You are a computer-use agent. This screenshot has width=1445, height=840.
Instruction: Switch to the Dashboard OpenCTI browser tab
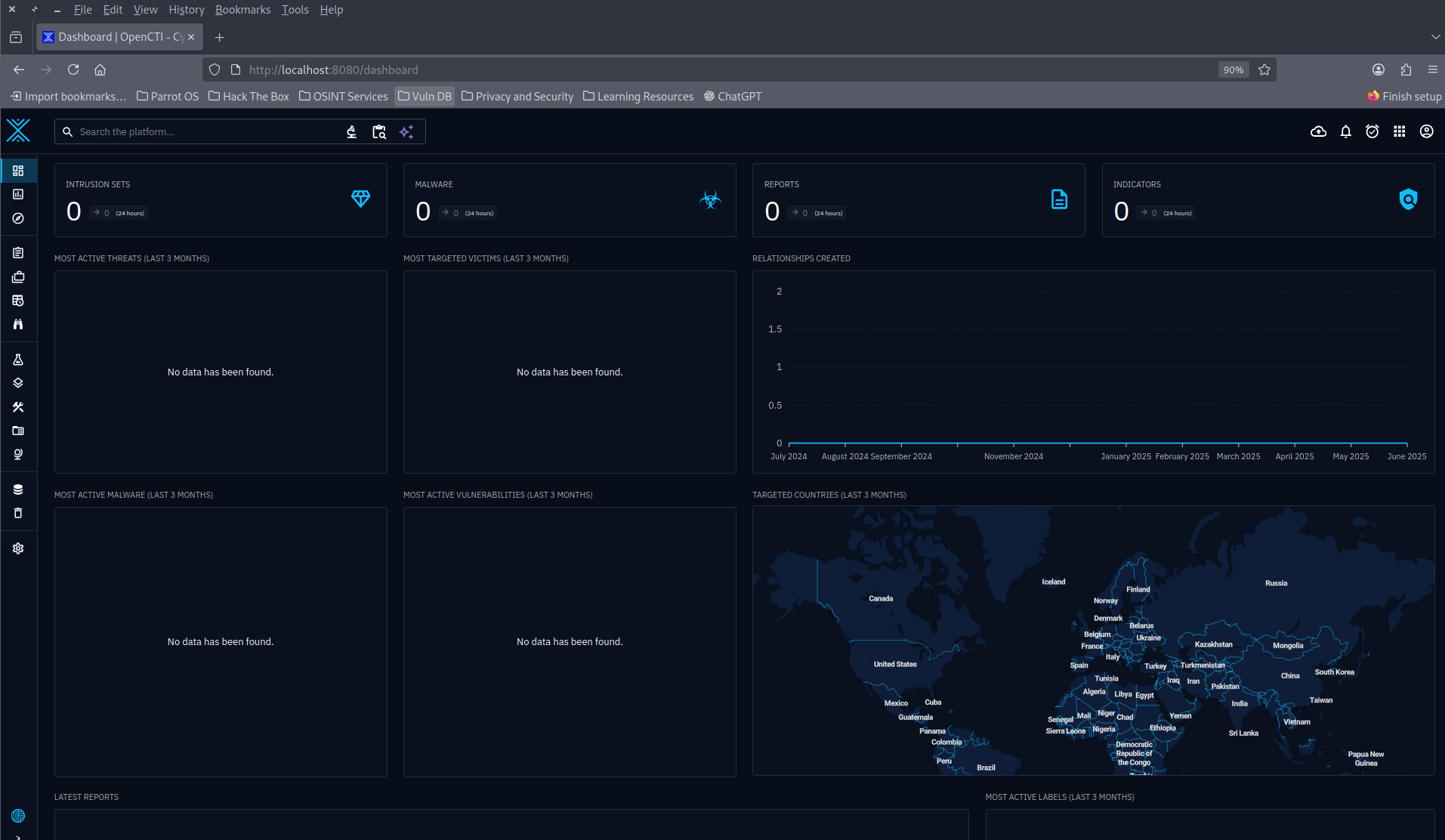(113, 36)
